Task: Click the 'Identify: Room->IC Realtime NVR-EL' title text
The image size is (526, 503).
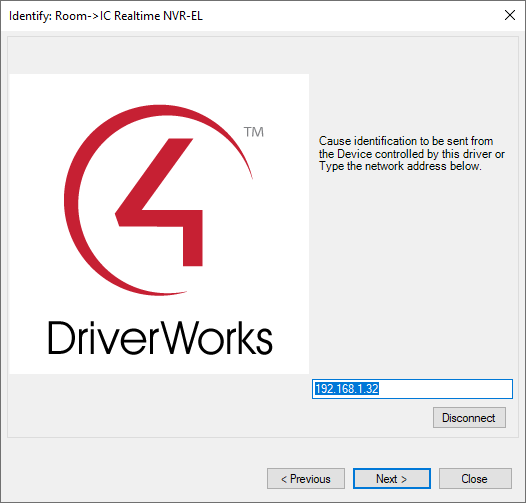Action: click(106, 16)
